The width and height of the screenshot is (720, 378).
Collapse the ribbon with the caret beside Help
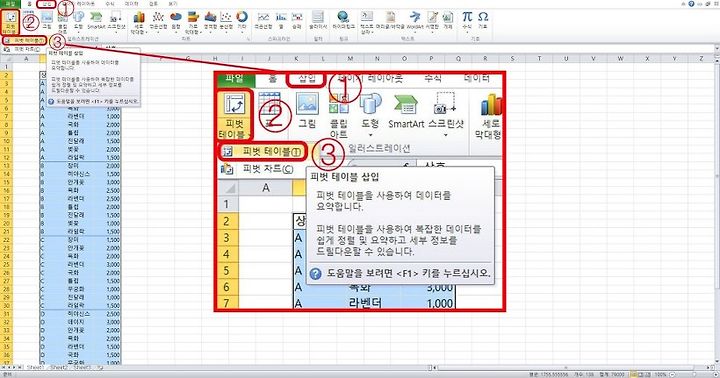pos(684,4)
